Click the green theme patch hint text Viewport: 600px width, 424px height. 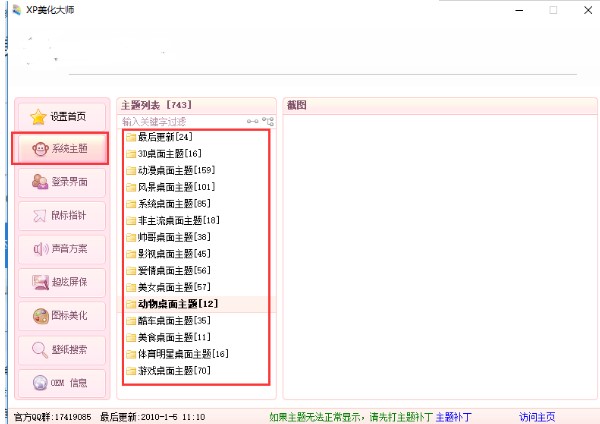tap(351, 417)
